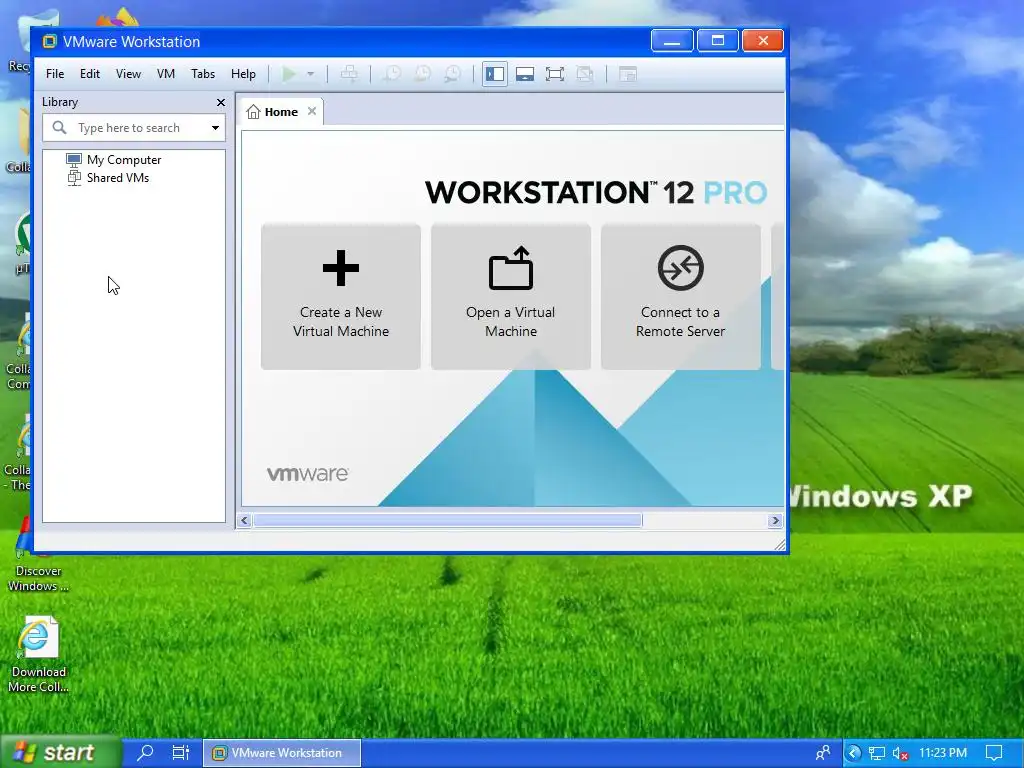Open the Tabs menu

point(202,74)
